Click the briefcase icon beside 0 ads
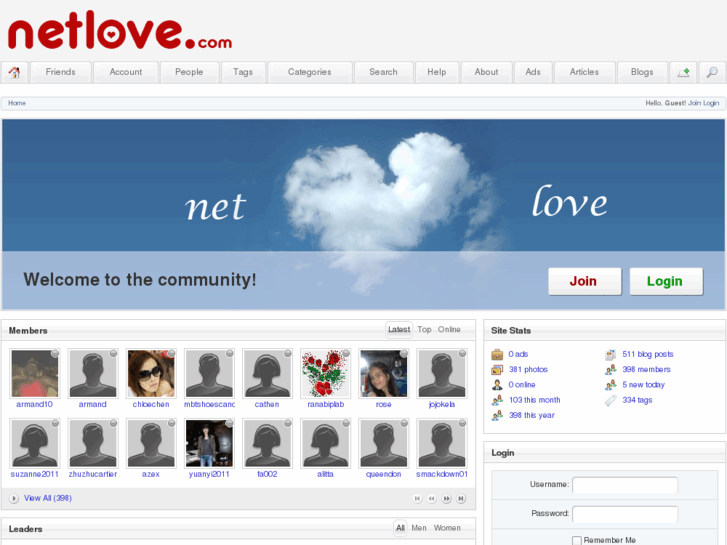This screenshot has height=545, width=727. (497, 354)
